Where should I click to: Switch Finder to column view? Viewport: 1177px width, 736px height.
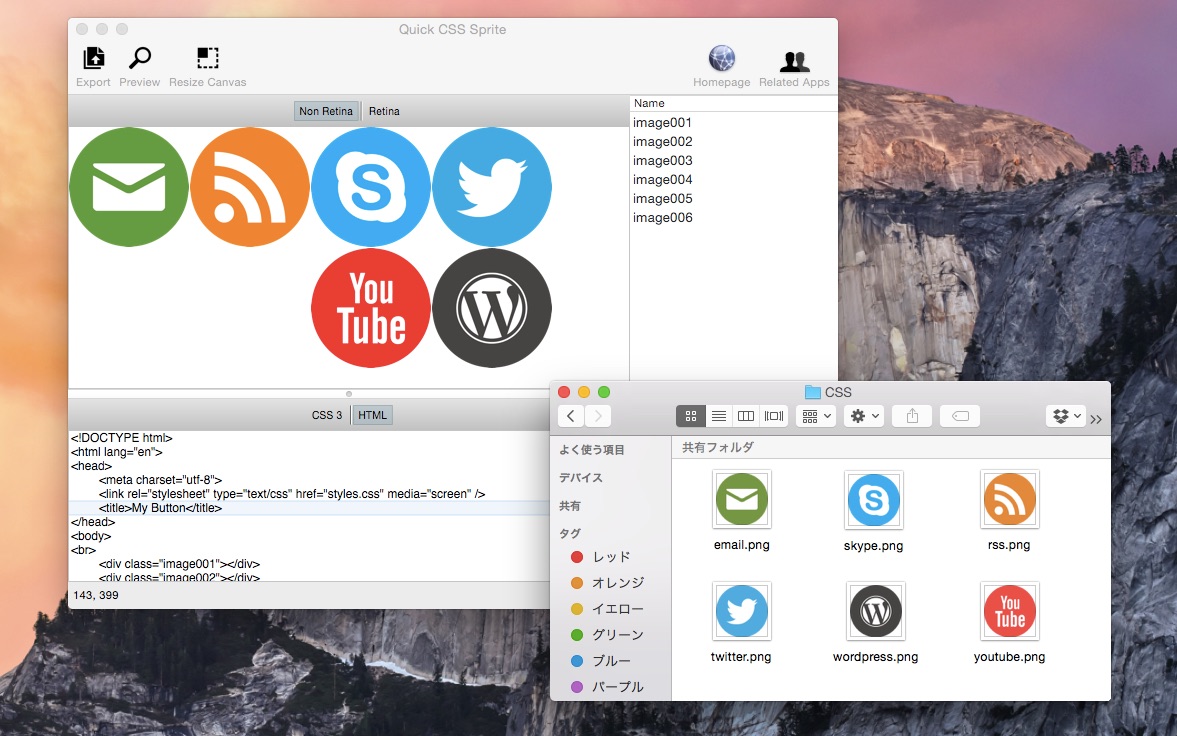745,416
